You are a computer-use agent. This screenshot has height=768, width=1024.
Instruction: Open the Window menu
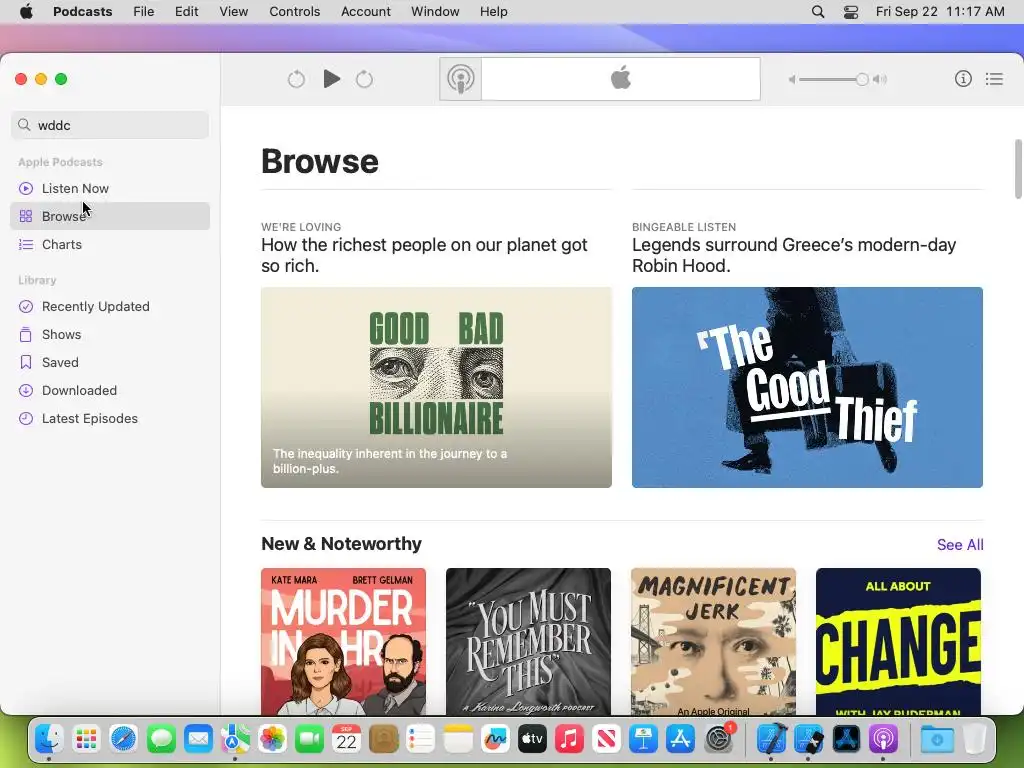point(435,12)
